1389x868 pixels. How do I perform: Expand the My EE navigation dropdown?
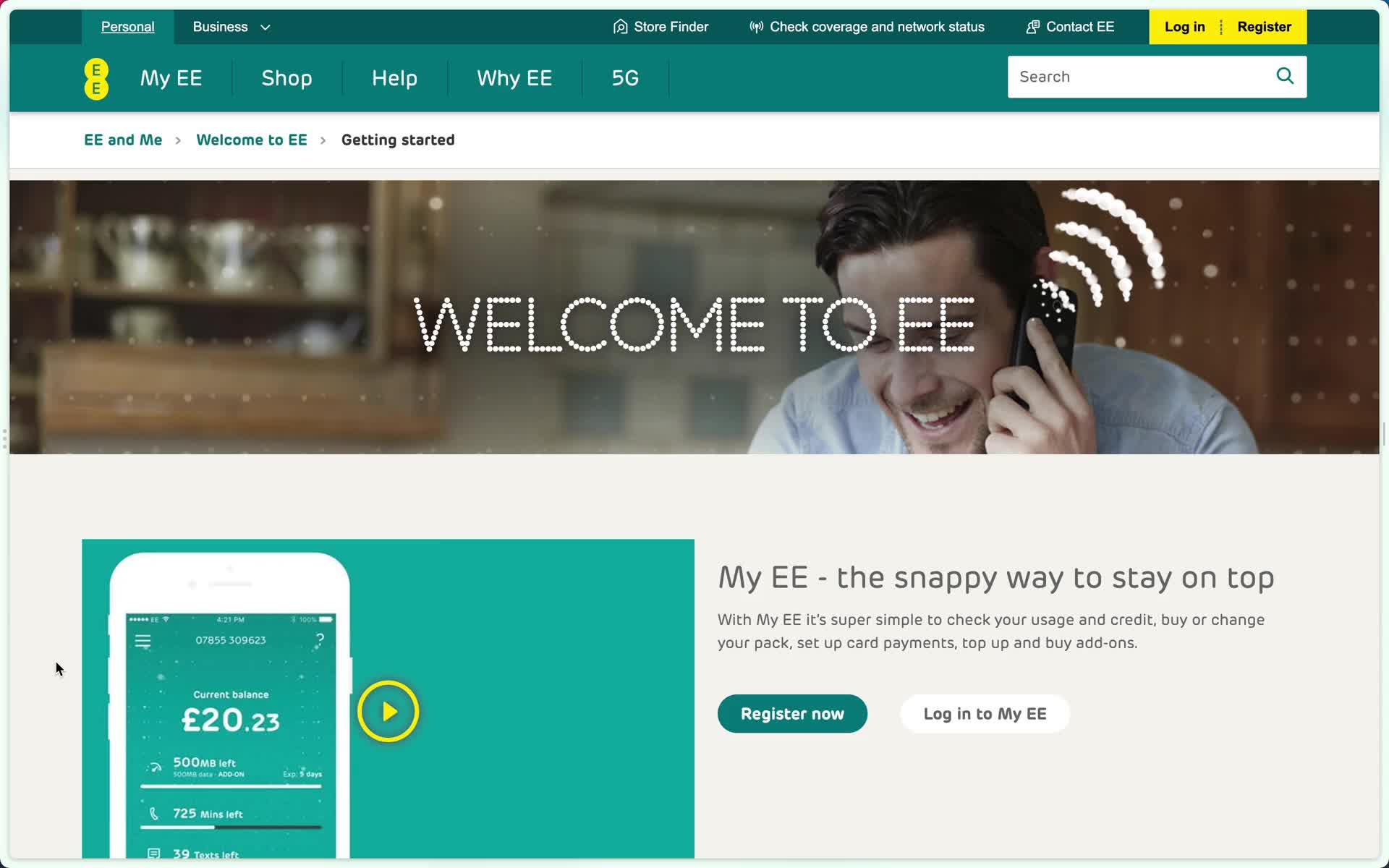171,77
